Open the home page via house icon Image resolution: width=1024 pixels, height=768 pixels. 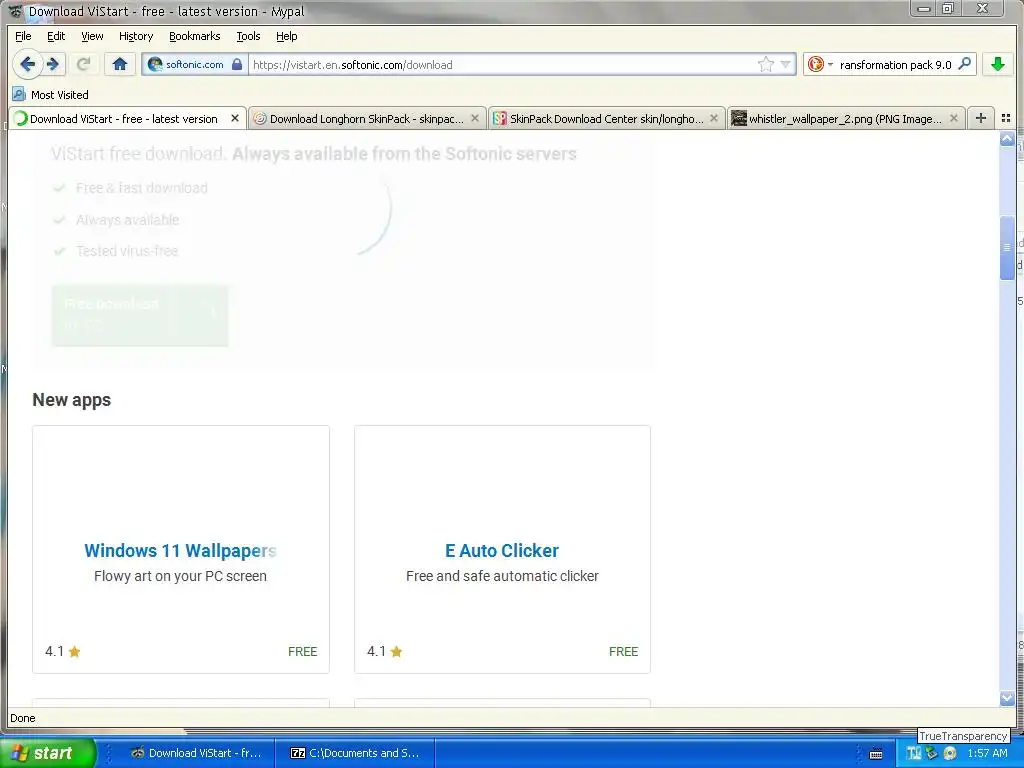click(120, 64)
